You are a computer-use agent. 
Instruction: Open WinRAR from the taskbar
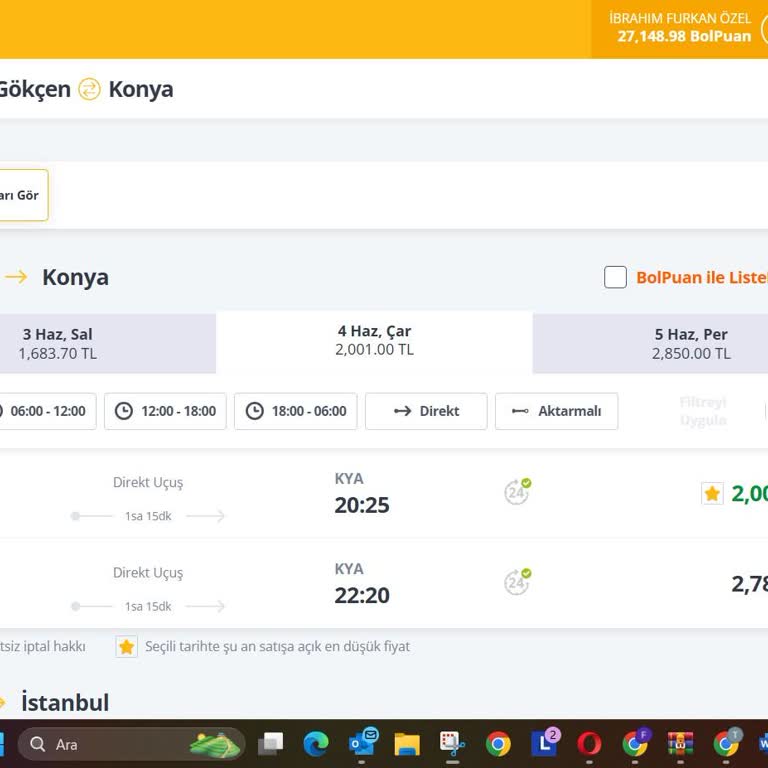pyautogui.click(x=680, y=744)
